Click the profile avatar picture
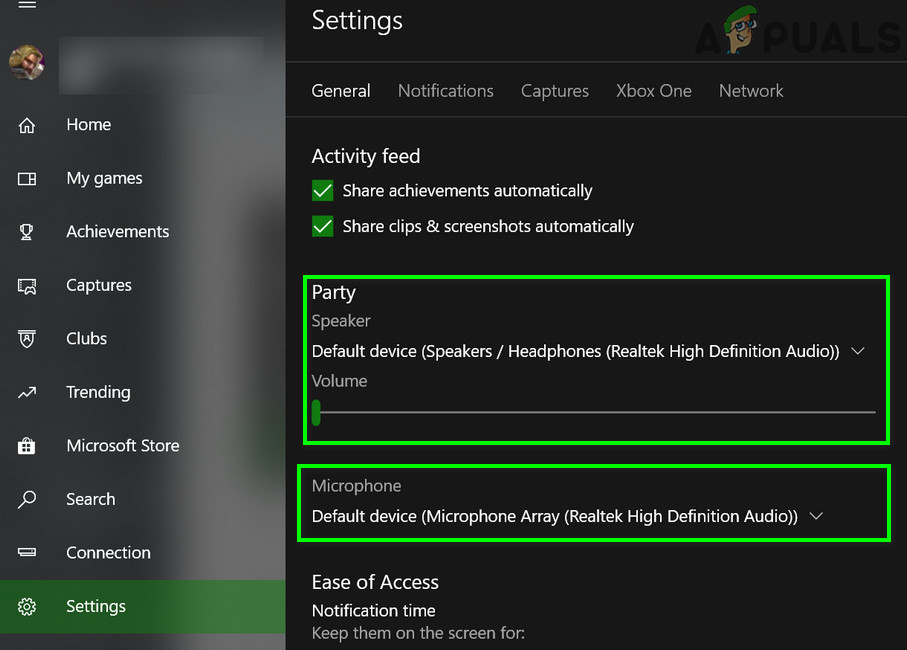This screenshot has height=650, width=907. click(27, 63)
